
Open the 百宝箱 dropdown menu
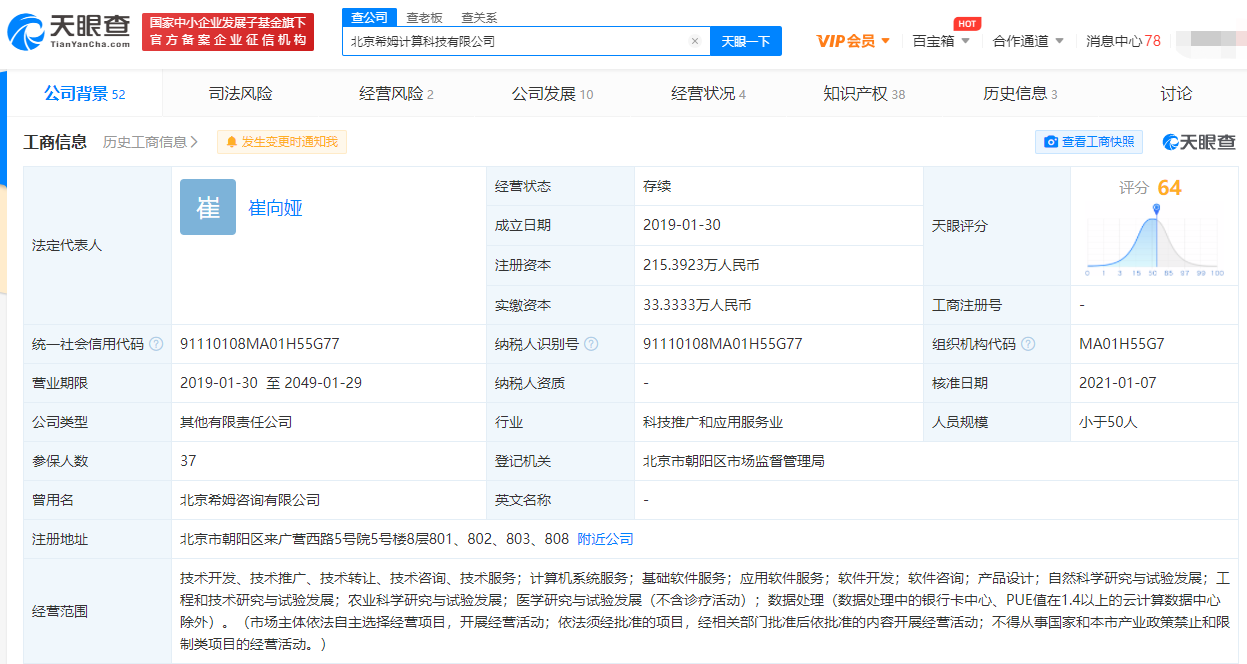940,41
